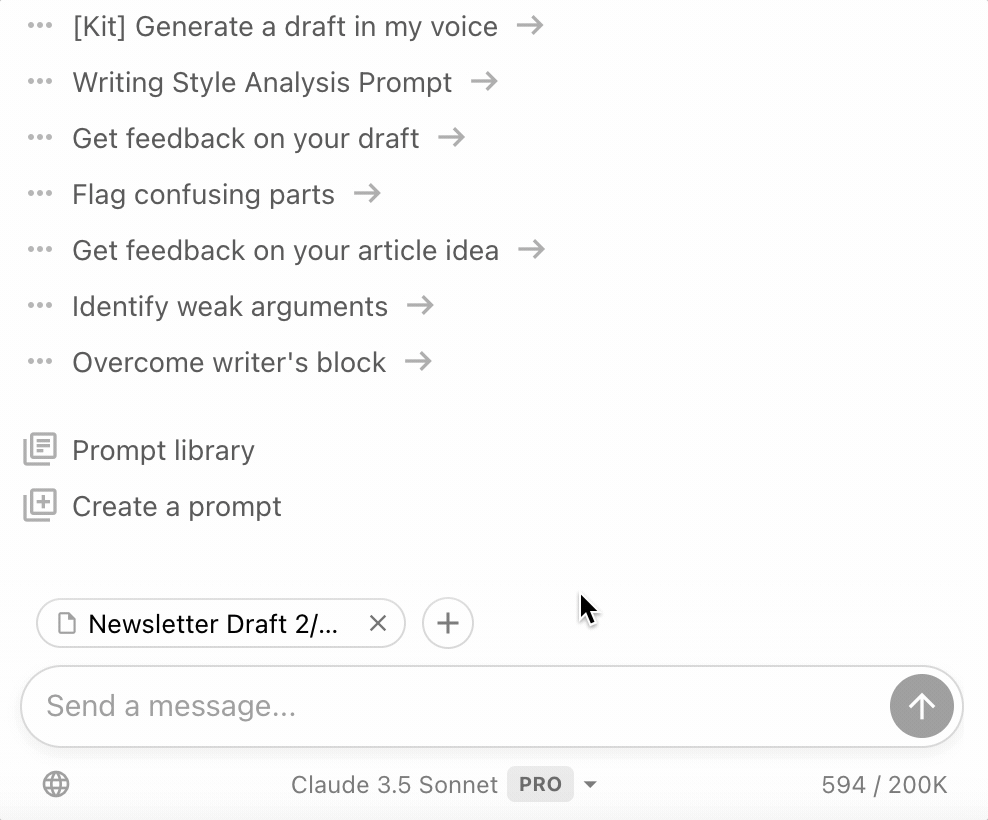Image resolution: width=988 pixels, height=820 pixels.
Task: Click the globe icon below message box
Action: tap(56, 785)
